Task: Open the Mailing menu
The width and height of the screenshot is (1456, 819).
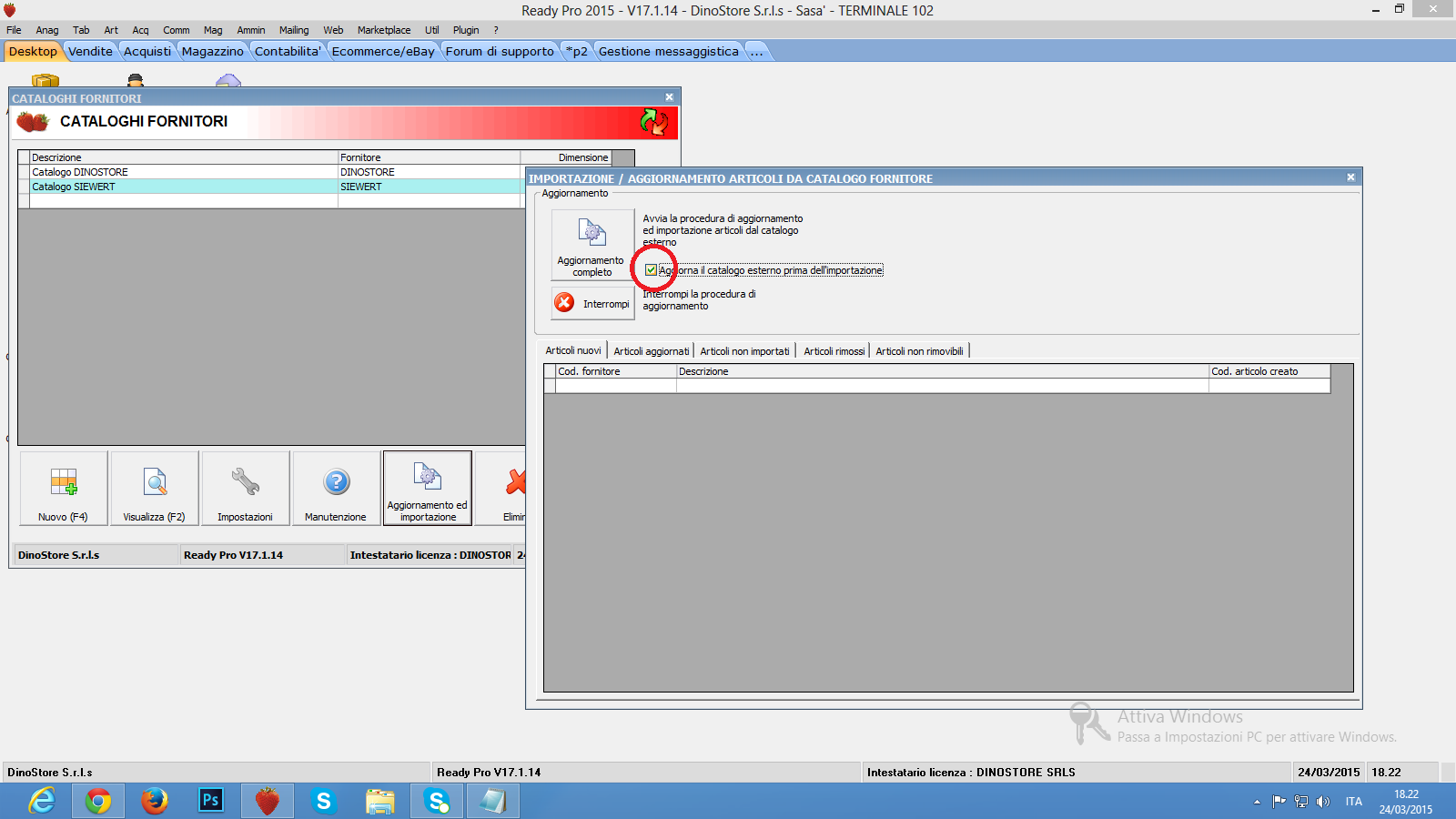Action: [294, 30]
